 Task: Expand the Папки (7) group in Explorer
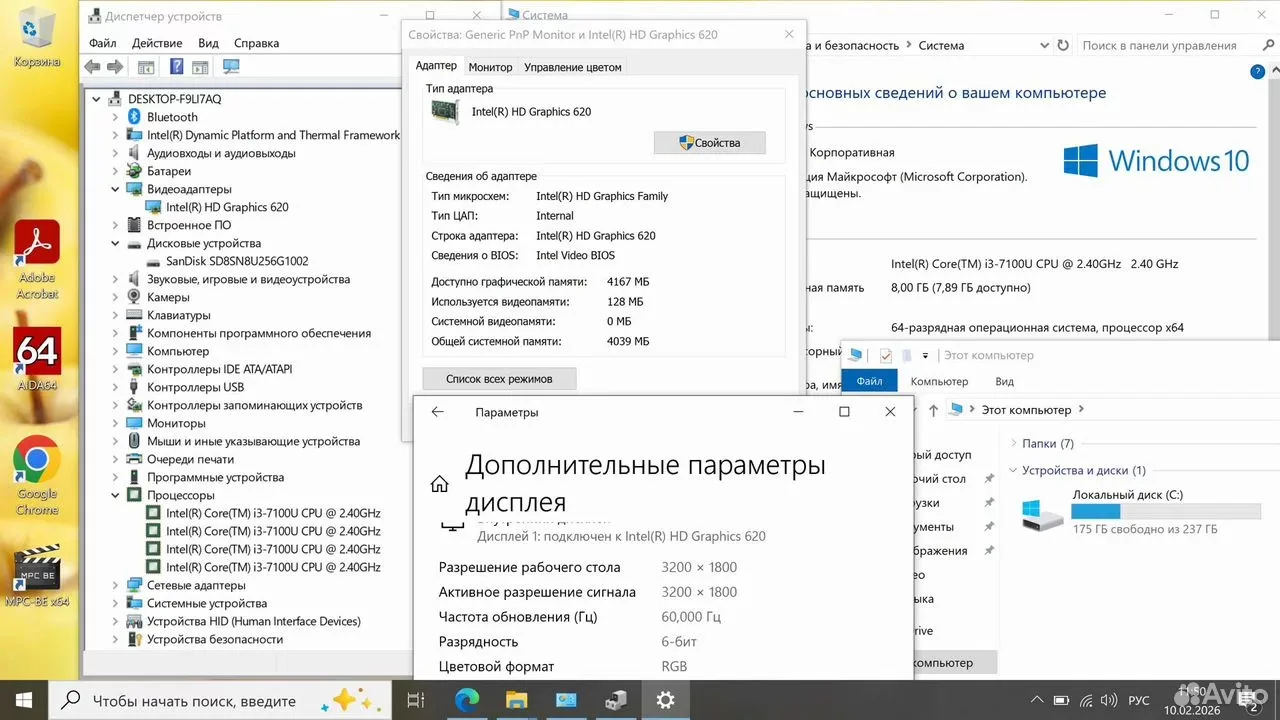[x=1014, y=443]
